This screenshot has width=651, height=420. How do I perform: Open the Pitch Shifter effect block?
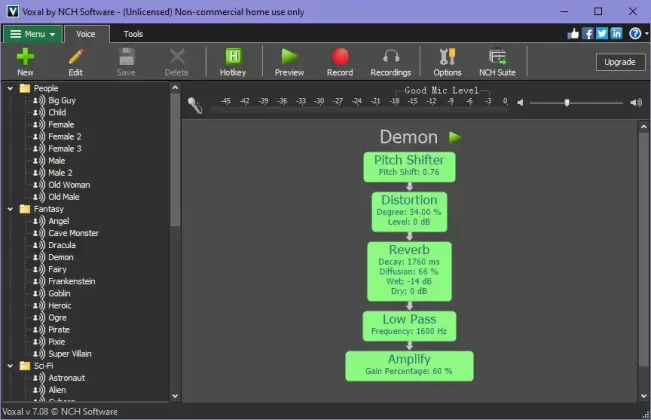coord(409,167)
